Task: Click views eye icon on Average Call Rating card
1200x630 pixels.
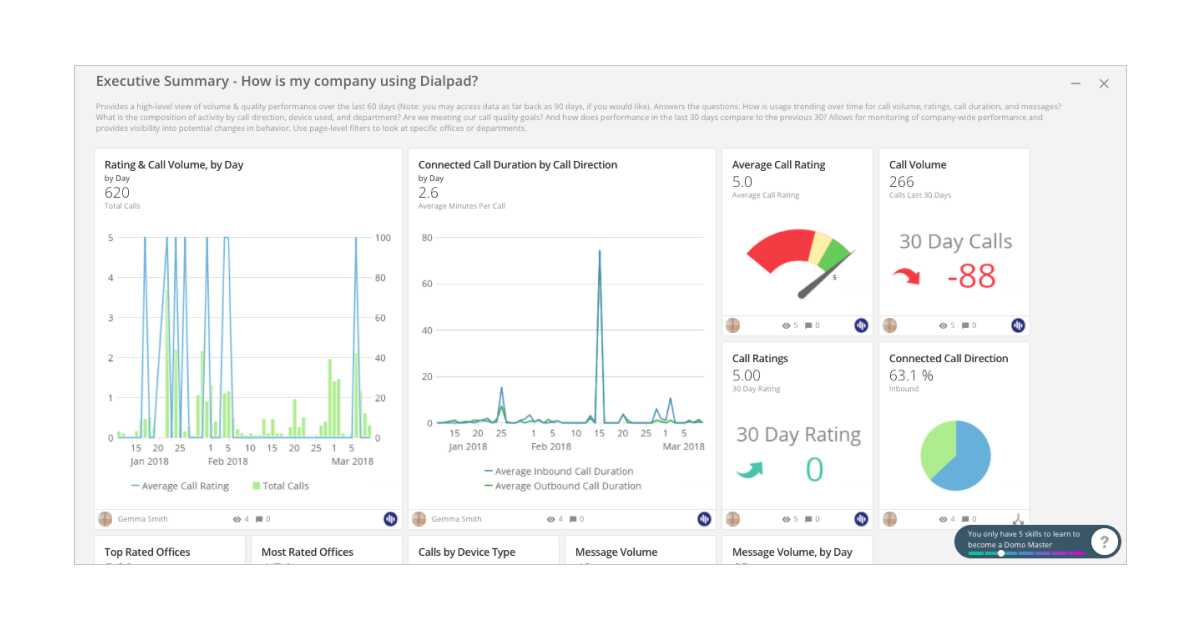Action: click(x=786, y=325)
